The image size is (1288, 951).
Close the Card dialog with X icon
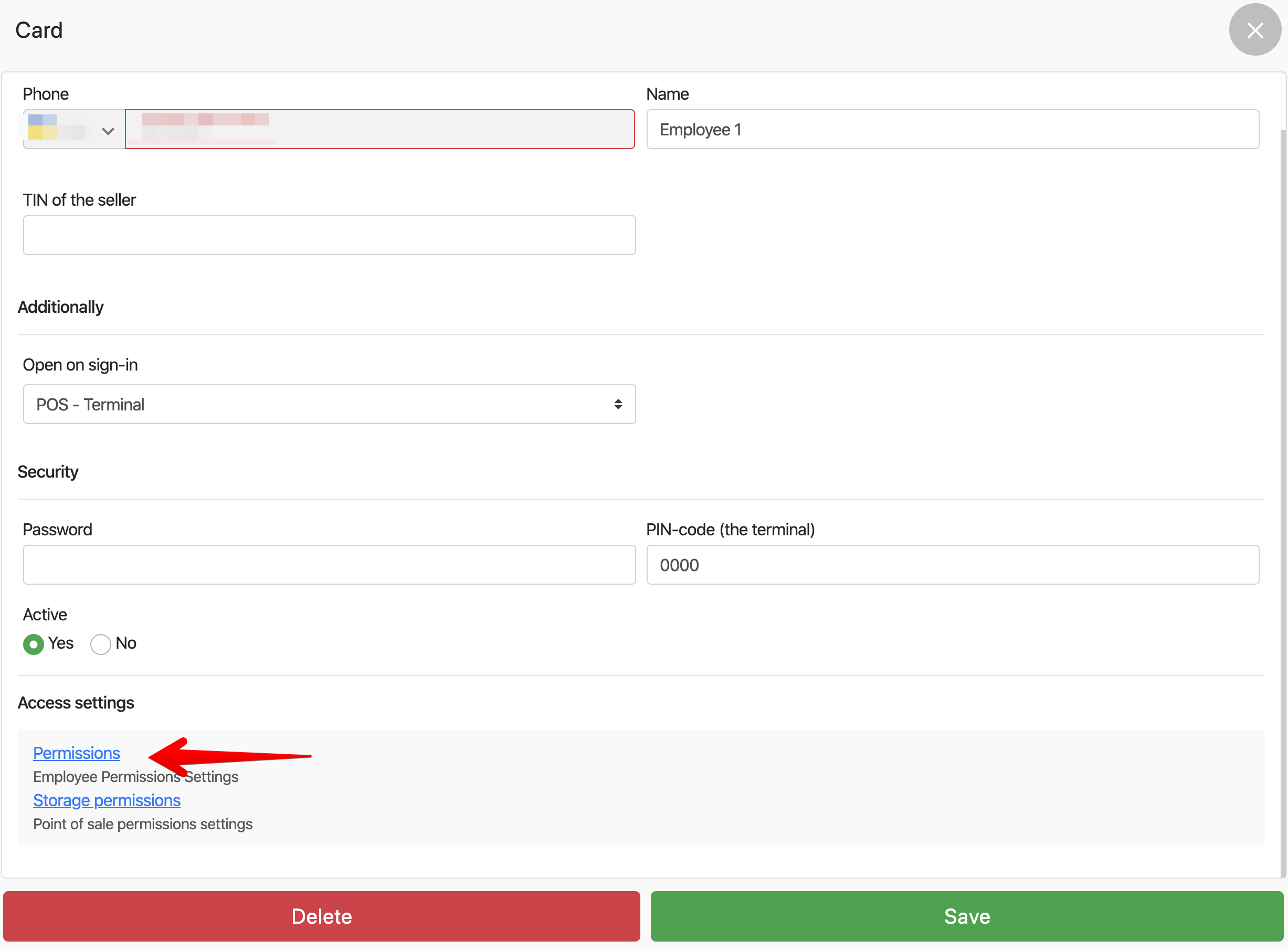pos(1254,30)
